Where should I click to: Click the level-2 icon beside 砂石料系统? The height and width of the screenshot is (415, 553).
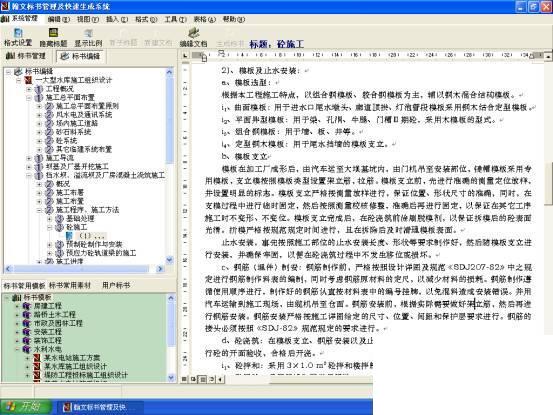pos(49,132)
